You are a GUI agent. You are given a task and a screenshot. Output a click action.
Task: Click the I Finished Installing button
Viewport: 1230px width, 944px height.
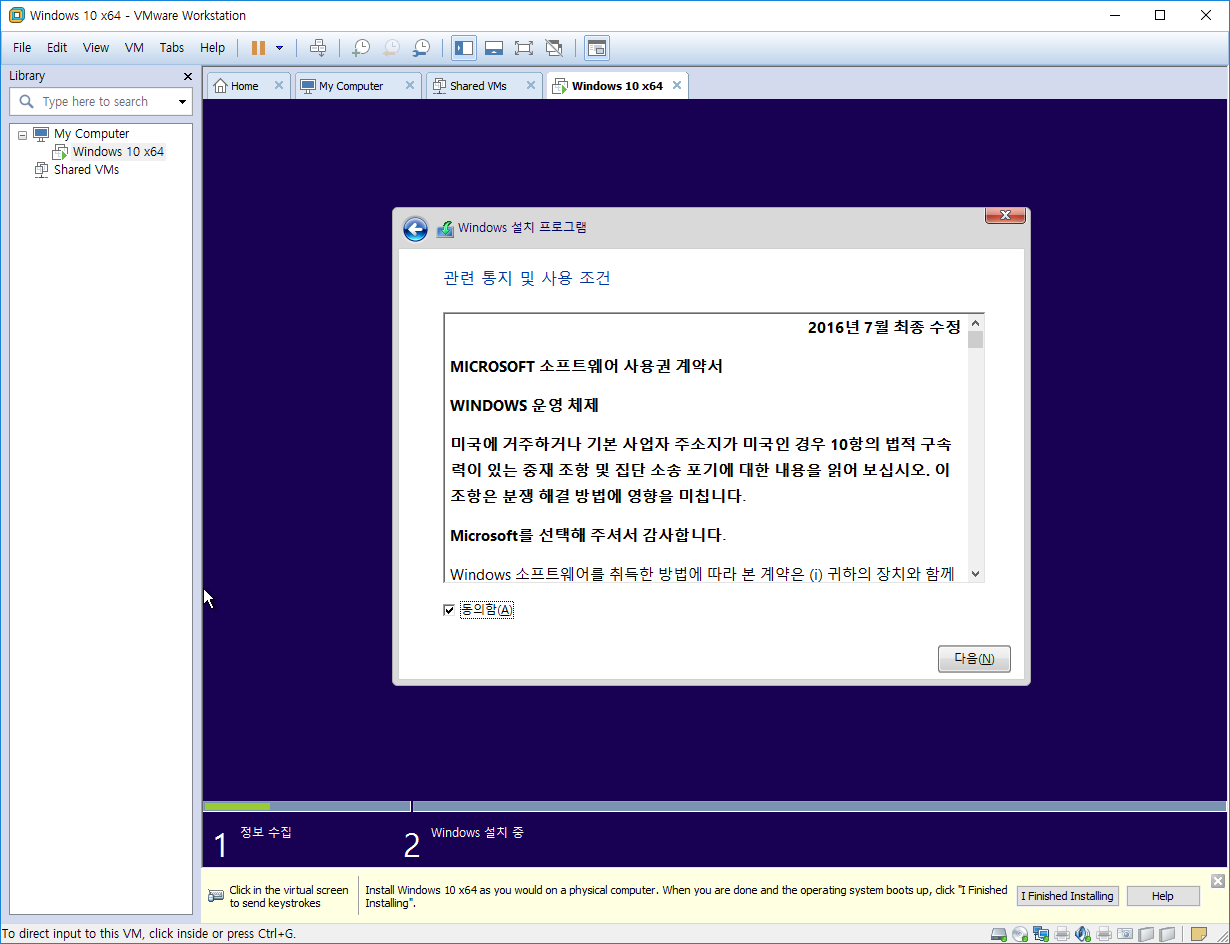(x=1067, y=896)
